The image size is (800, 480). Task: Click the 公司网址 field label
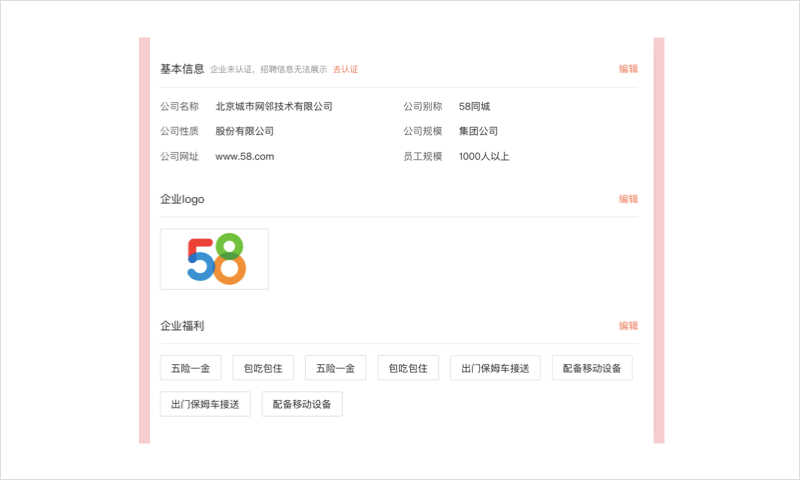pos(179,157)
